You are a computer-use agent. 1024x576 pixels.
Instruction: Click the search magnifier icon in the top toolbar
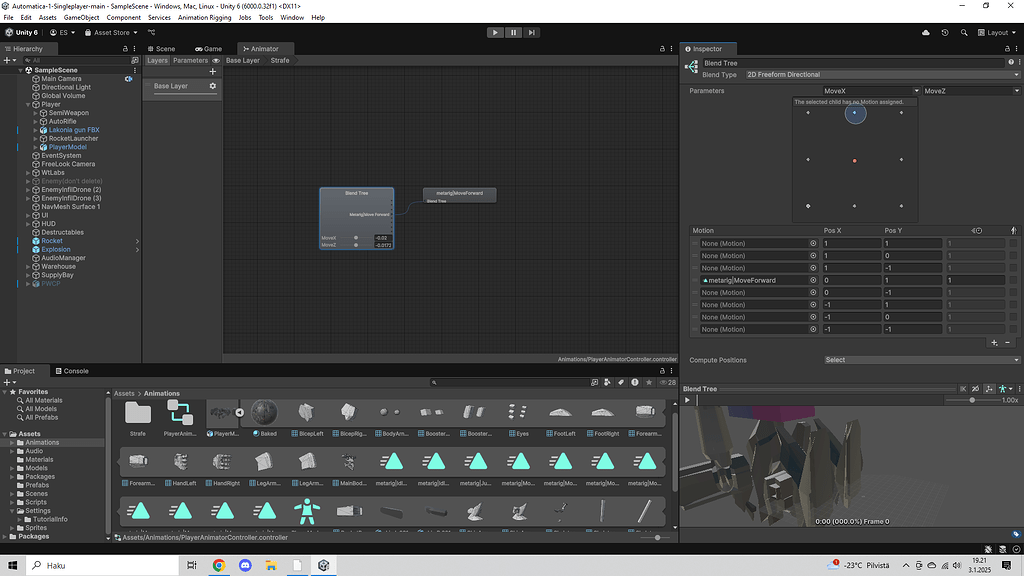click(x=963, y=32)
